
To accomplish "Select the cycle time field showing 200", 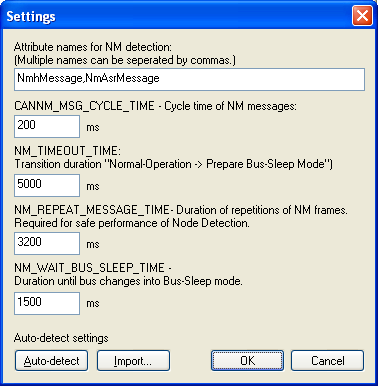I will pyautogui.click(x=47, y=126).
